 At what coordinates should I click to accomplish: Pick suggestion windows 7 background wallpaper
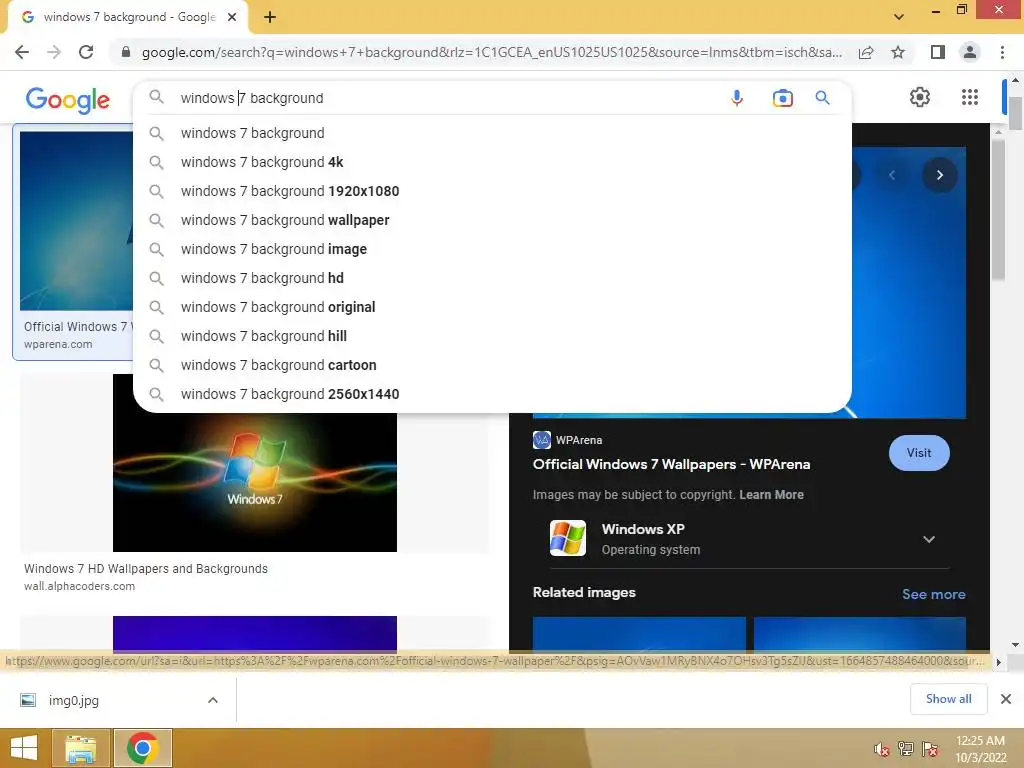click(492, 220)
